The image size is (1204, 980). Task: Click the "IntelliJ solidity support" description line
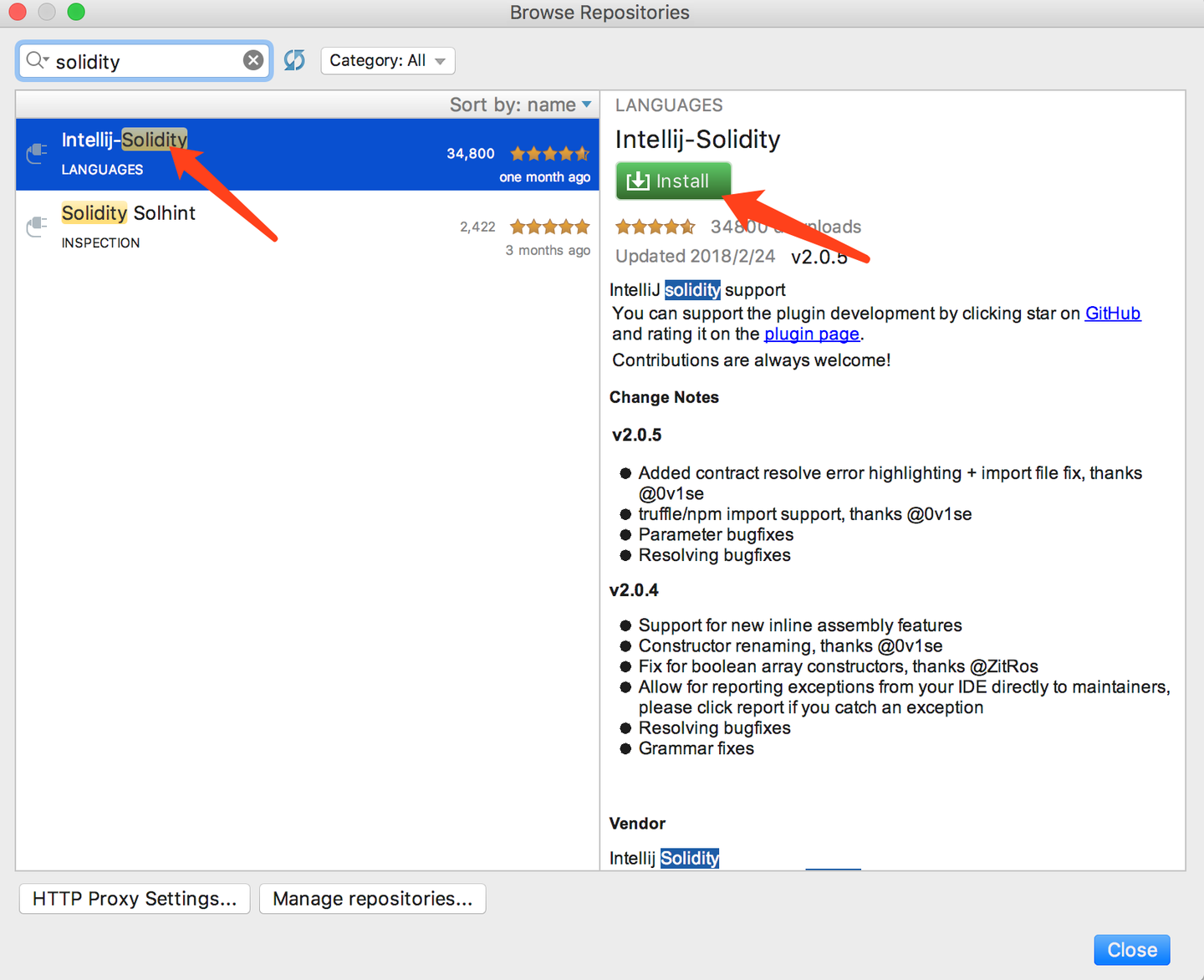point(697,290)
